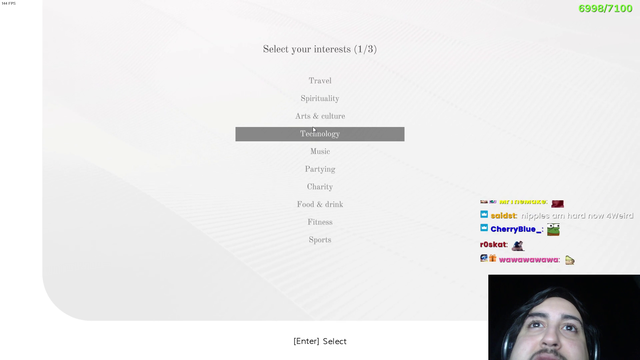Click the emote next to r0skat
The image size is (640, 360).
pos(518,245)
